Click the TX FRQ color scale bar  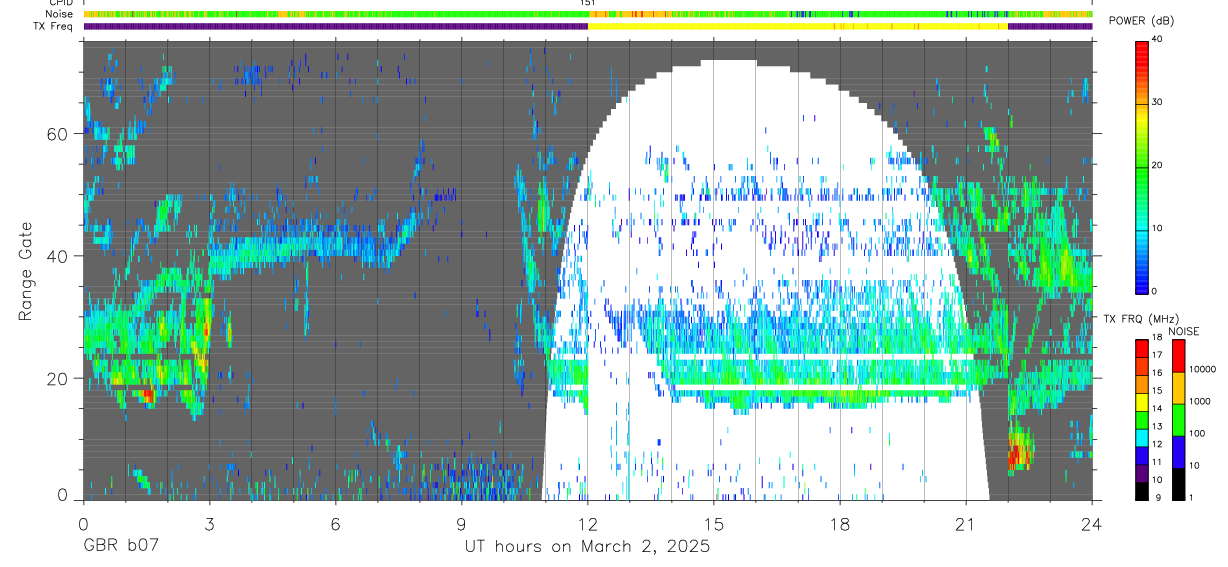click(1142, 420)
